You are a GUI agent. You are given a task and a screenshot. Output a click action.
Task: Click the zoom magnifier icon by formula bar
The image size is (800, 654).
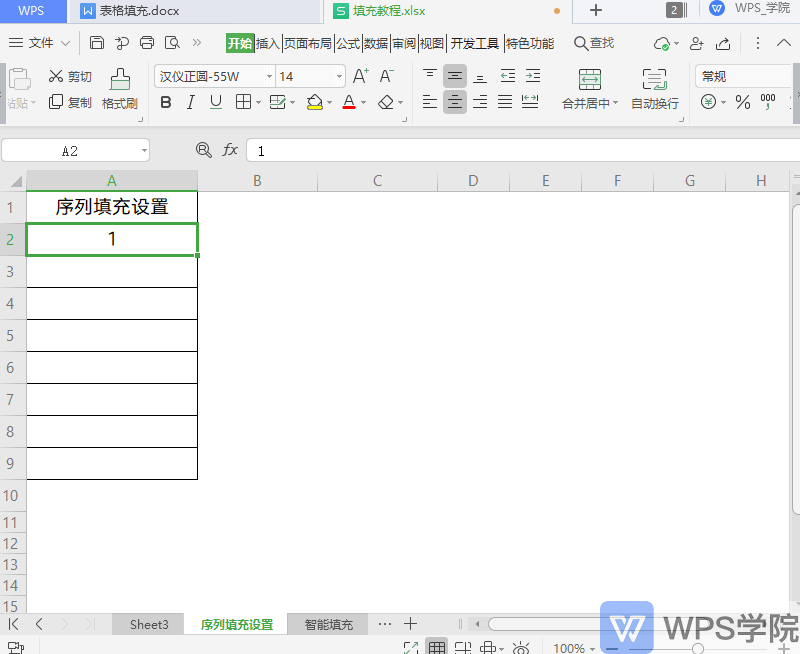coord(204,150)
